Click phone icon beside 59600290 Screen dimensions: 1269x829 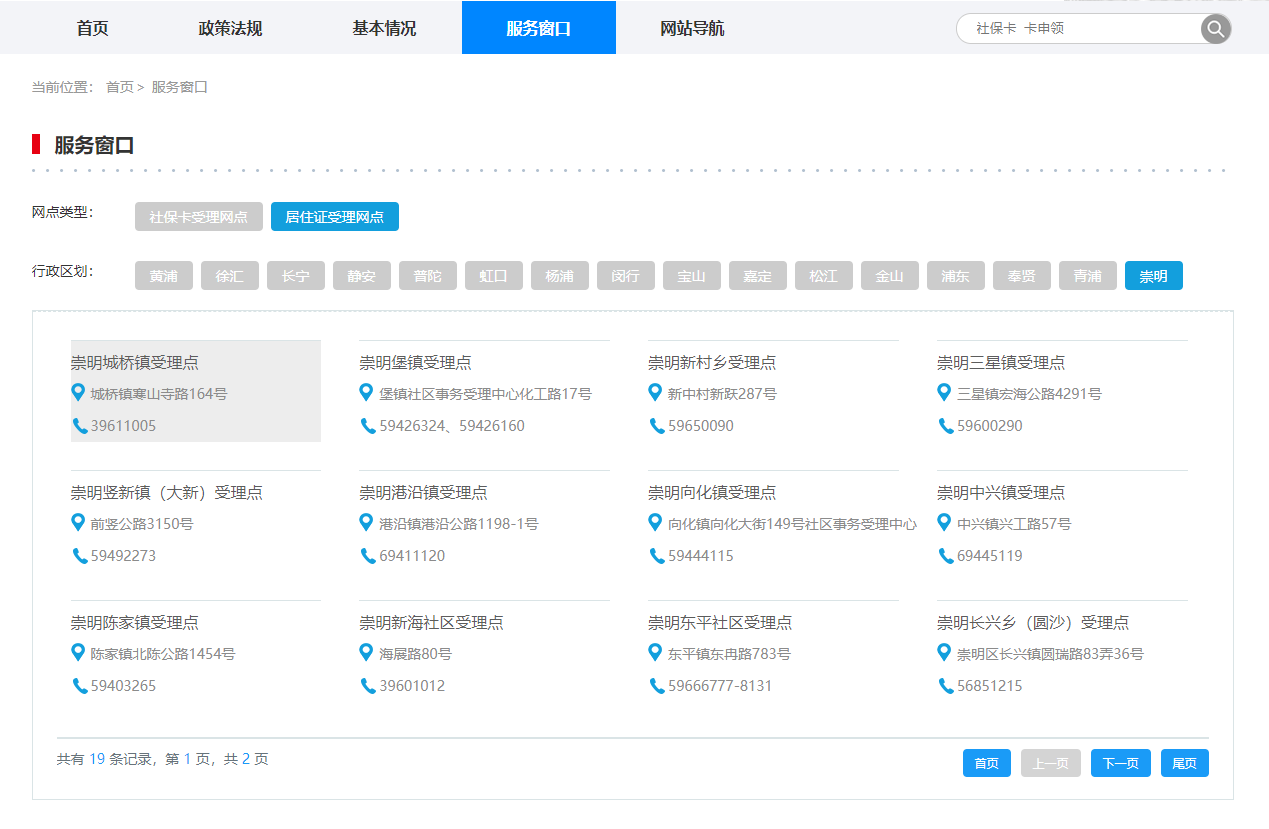click(945, 426)
